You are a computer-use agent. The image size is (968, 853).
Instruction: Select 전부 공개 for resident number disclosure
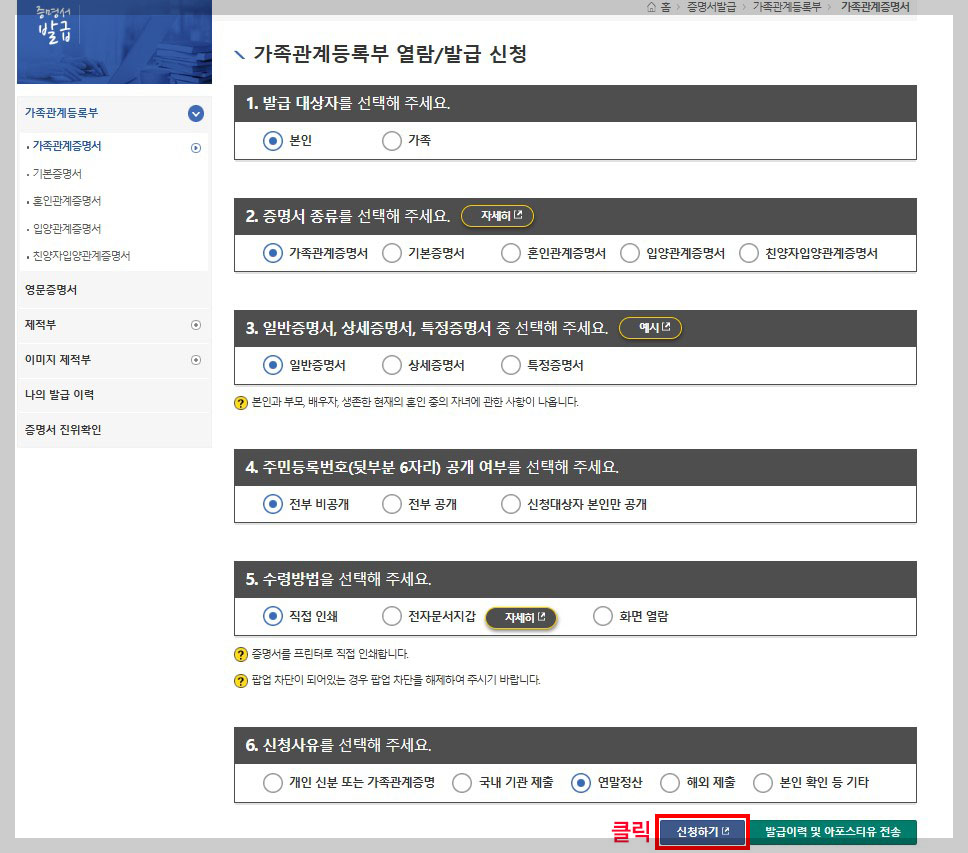[391, 504]
